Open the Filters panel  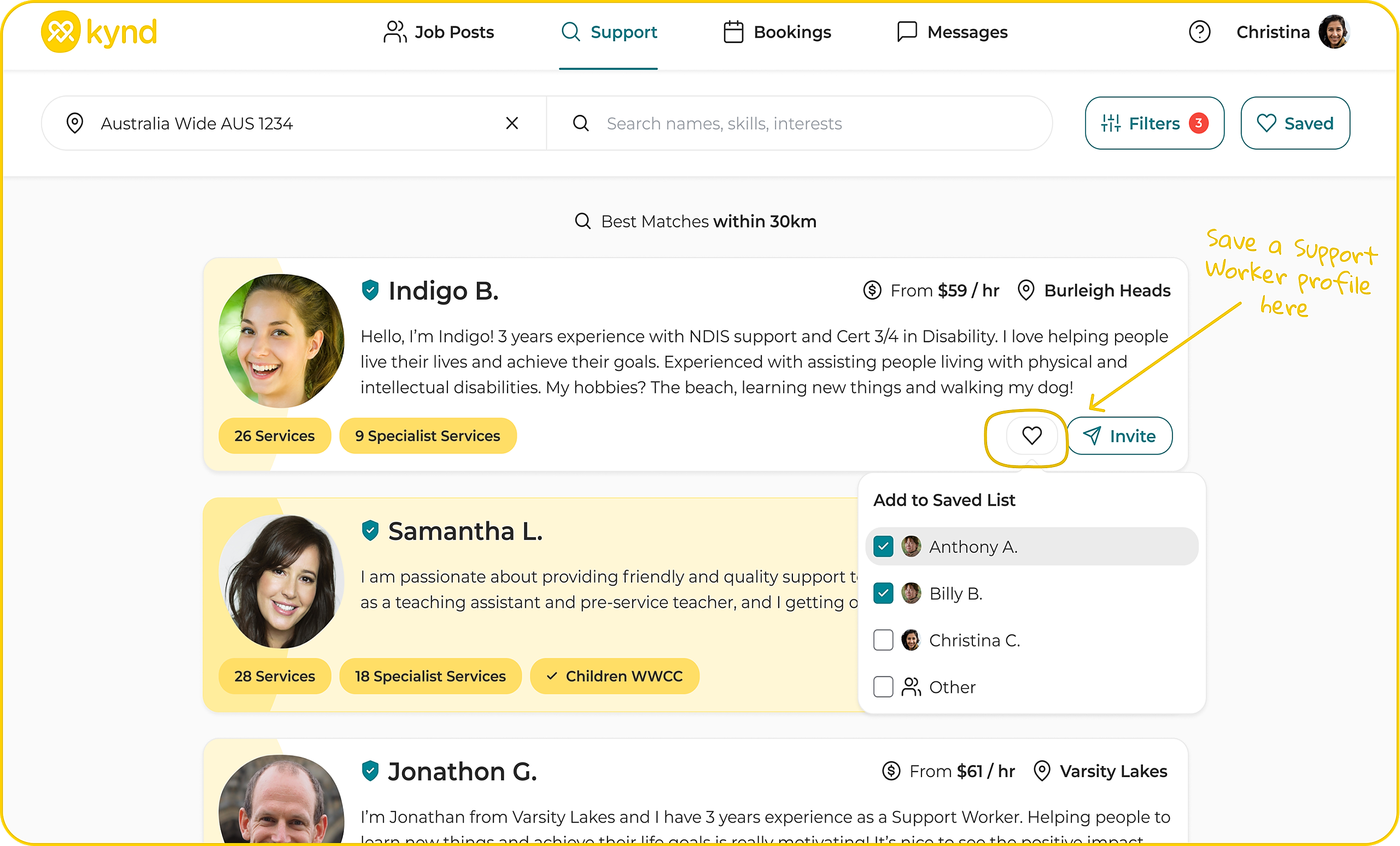[x=1154, y=123]
